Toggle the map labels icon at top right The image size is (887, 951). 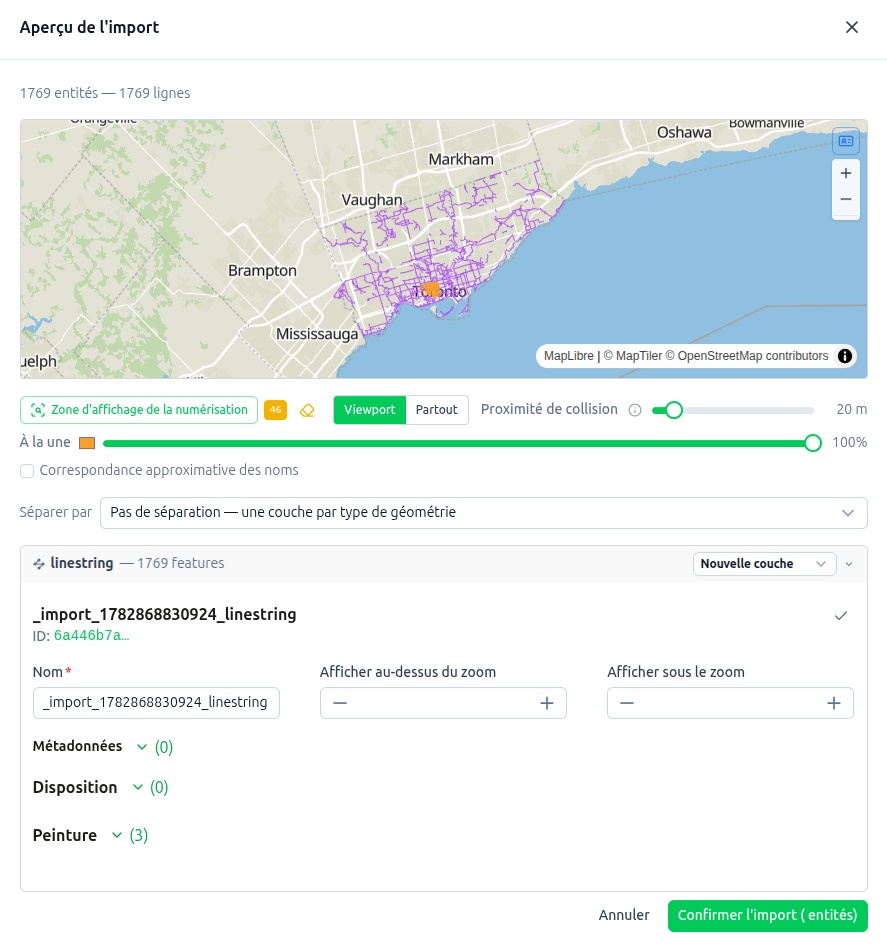(x=846, y=141)
